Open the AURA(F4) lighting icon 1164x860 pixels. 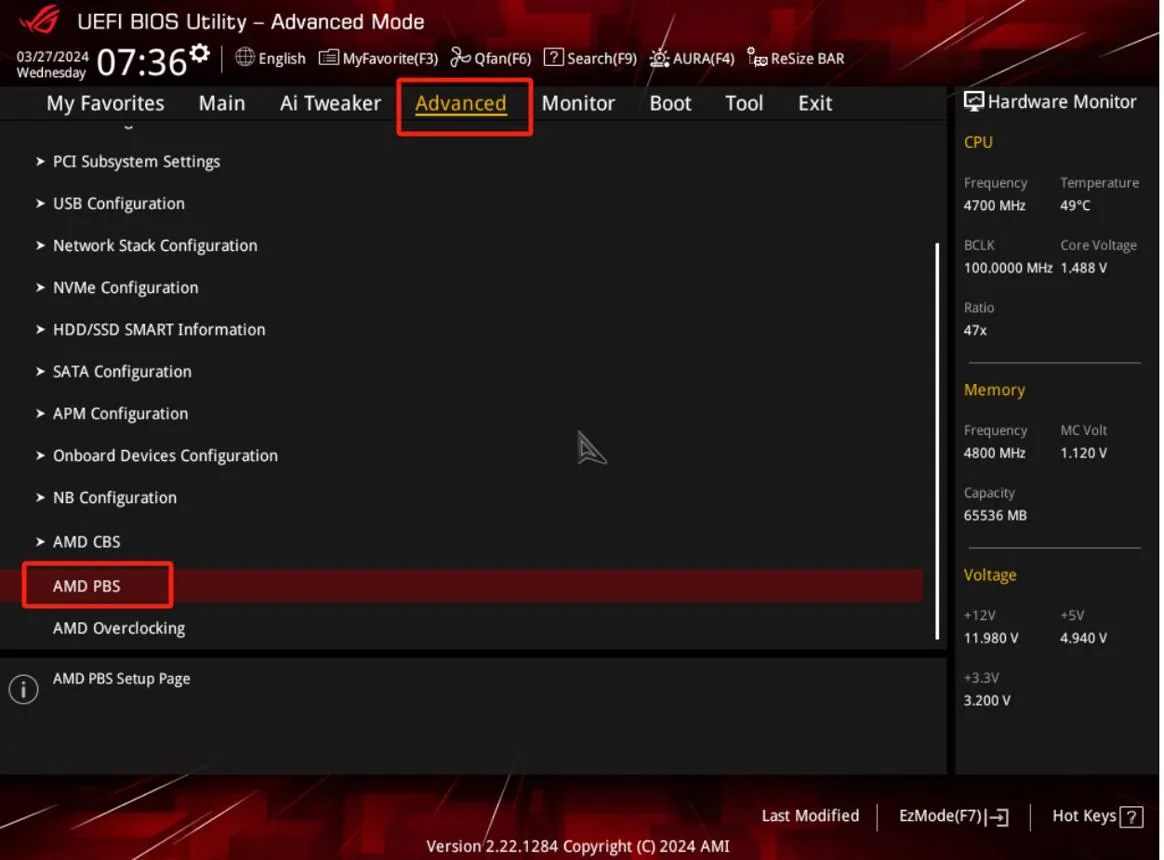(x=659, y=58)
